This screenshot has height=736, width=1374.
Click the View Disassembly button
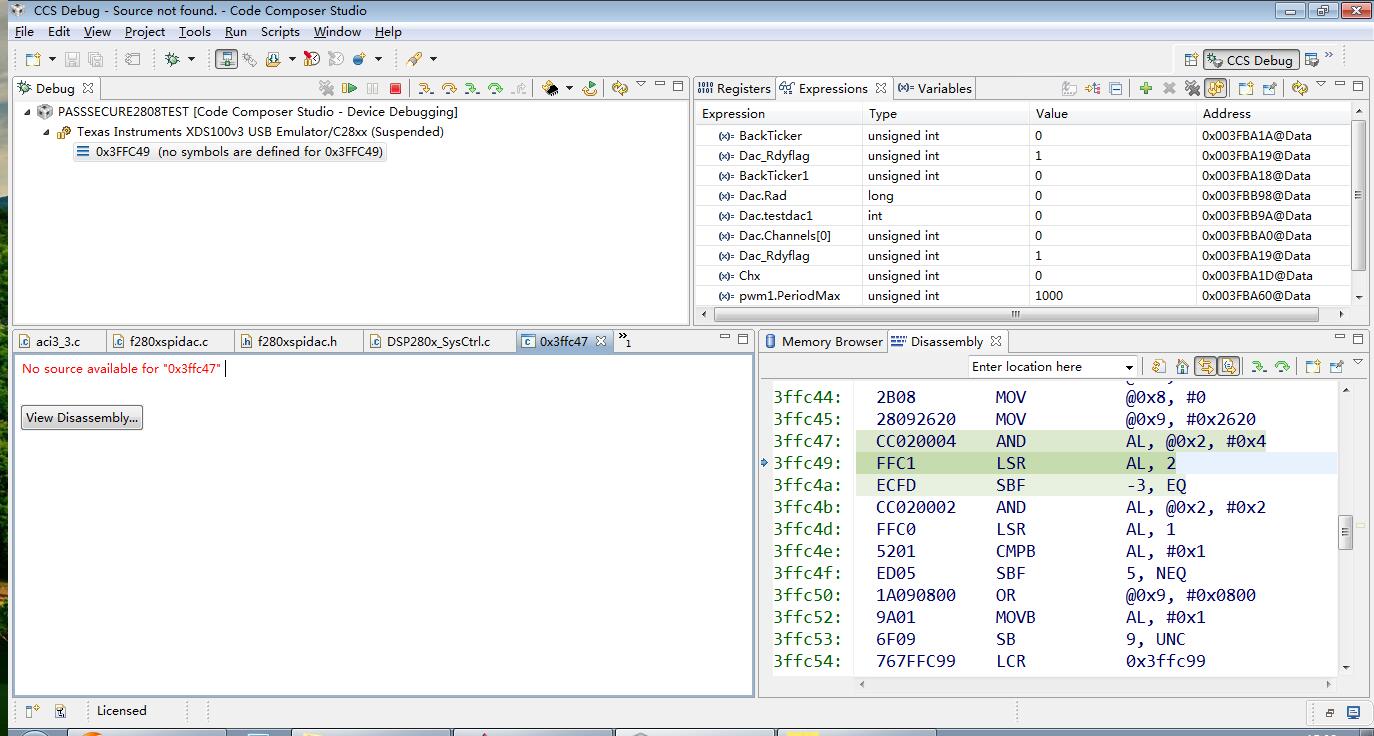point(82,418)
